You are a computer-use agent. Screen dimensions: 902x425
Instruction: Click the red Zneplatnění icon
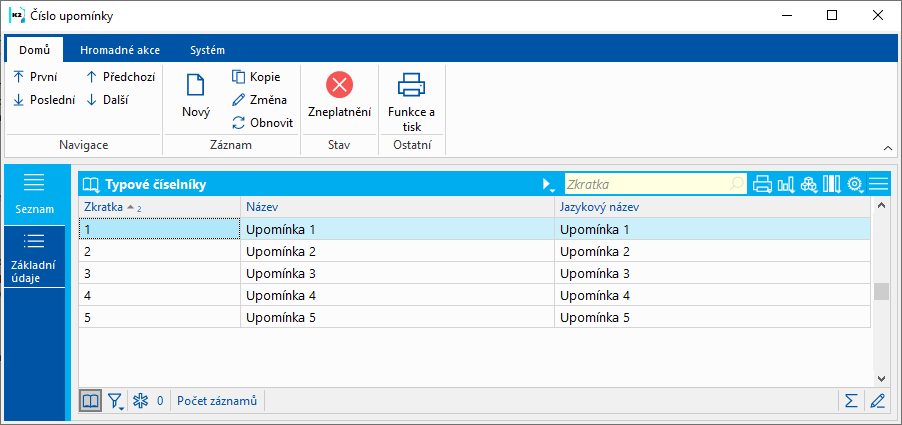click(340, 85)
